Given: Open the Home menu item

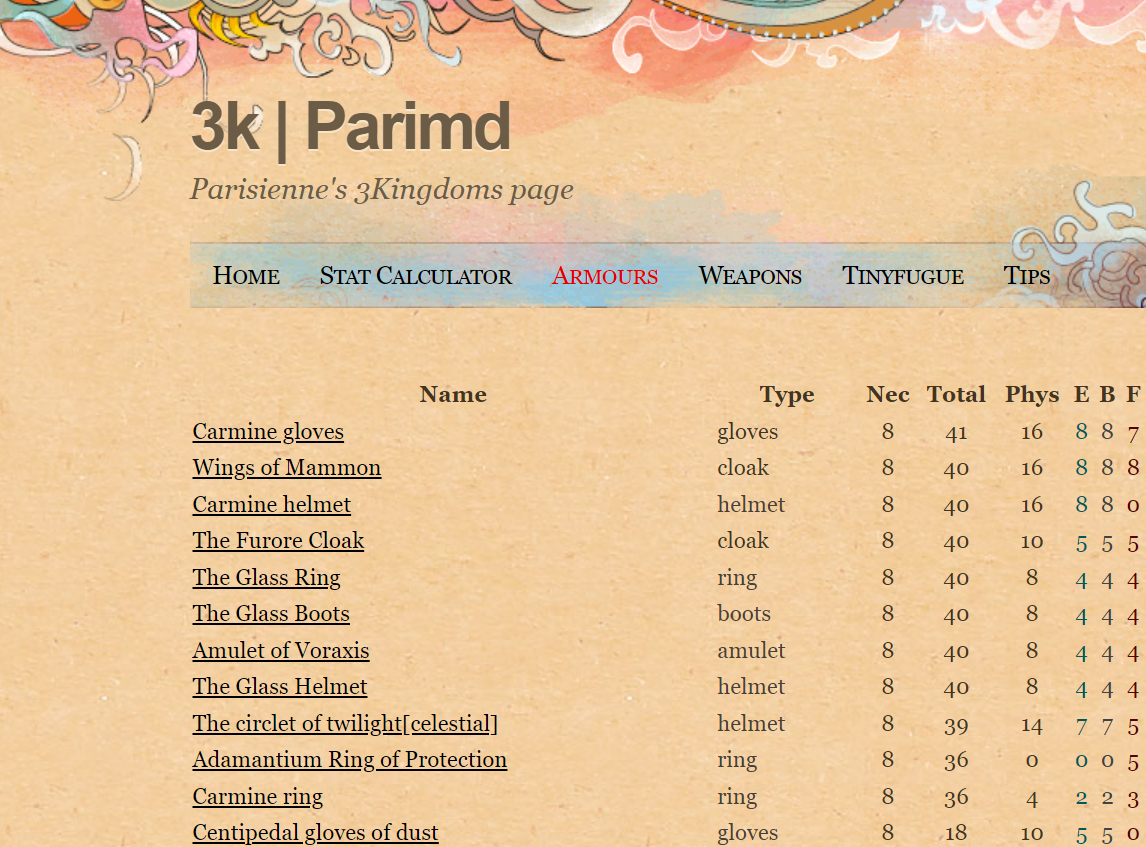Looking at the screenshot, I should coord(246,276).
